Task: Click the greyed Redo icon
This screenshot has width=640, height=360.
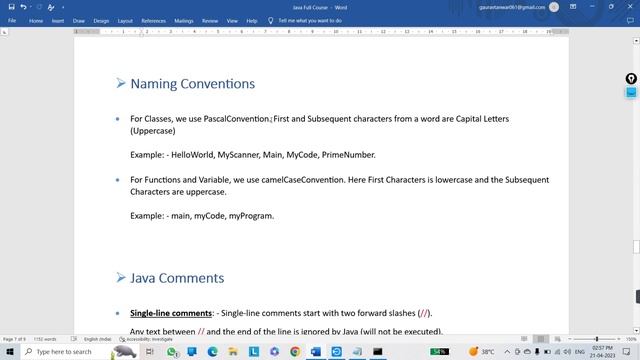Action: coord(39,7)
